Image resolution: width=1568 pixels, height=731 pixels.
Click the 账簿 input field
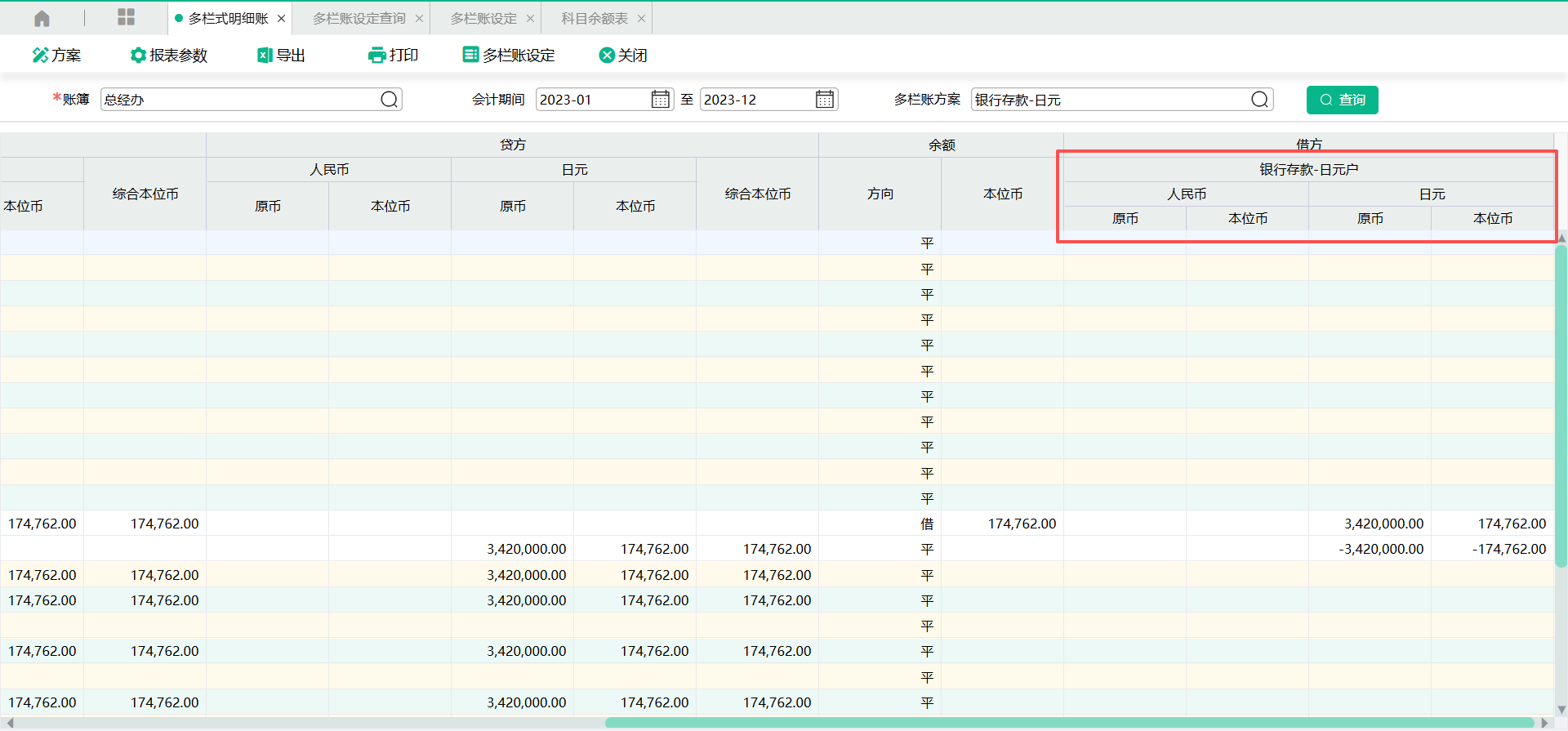237,100
